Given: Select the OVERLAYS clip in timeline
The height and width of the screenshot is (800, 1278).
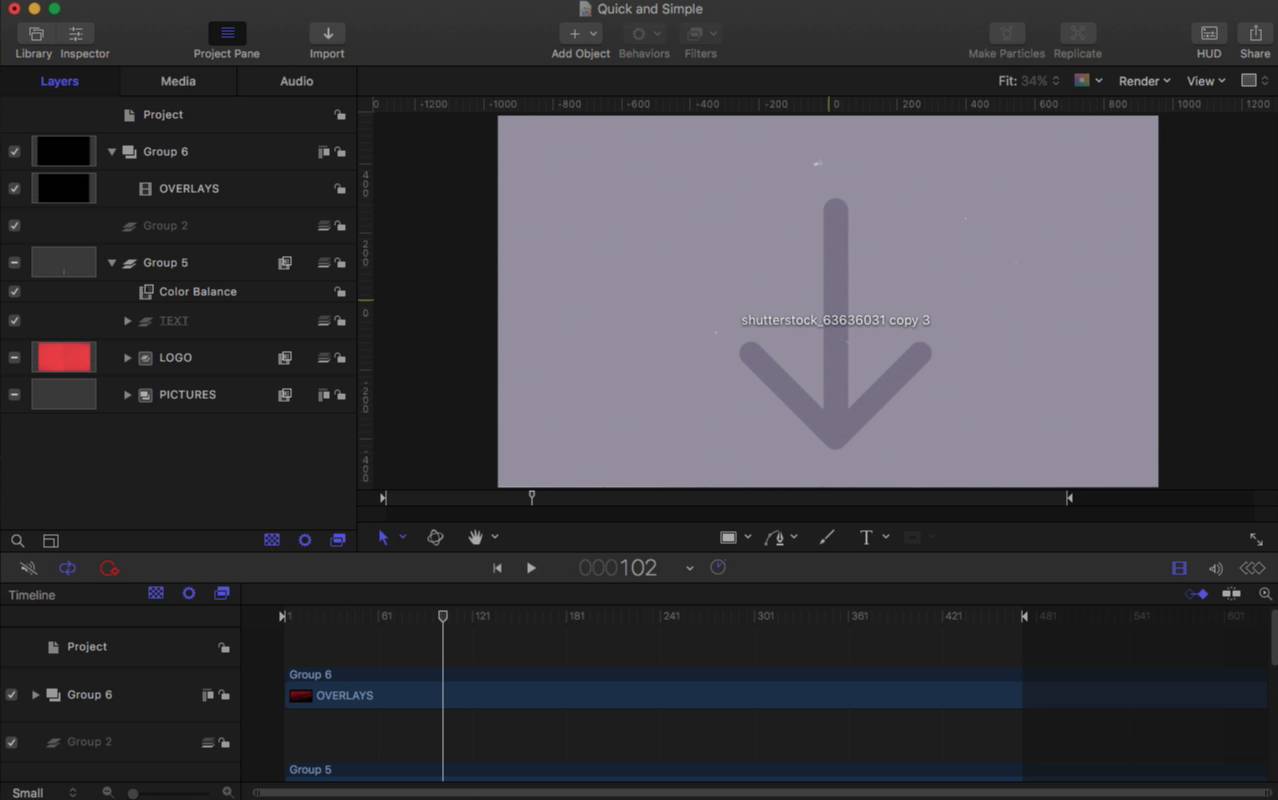Looking at the screenshot, I should click(x=654, y=695).
